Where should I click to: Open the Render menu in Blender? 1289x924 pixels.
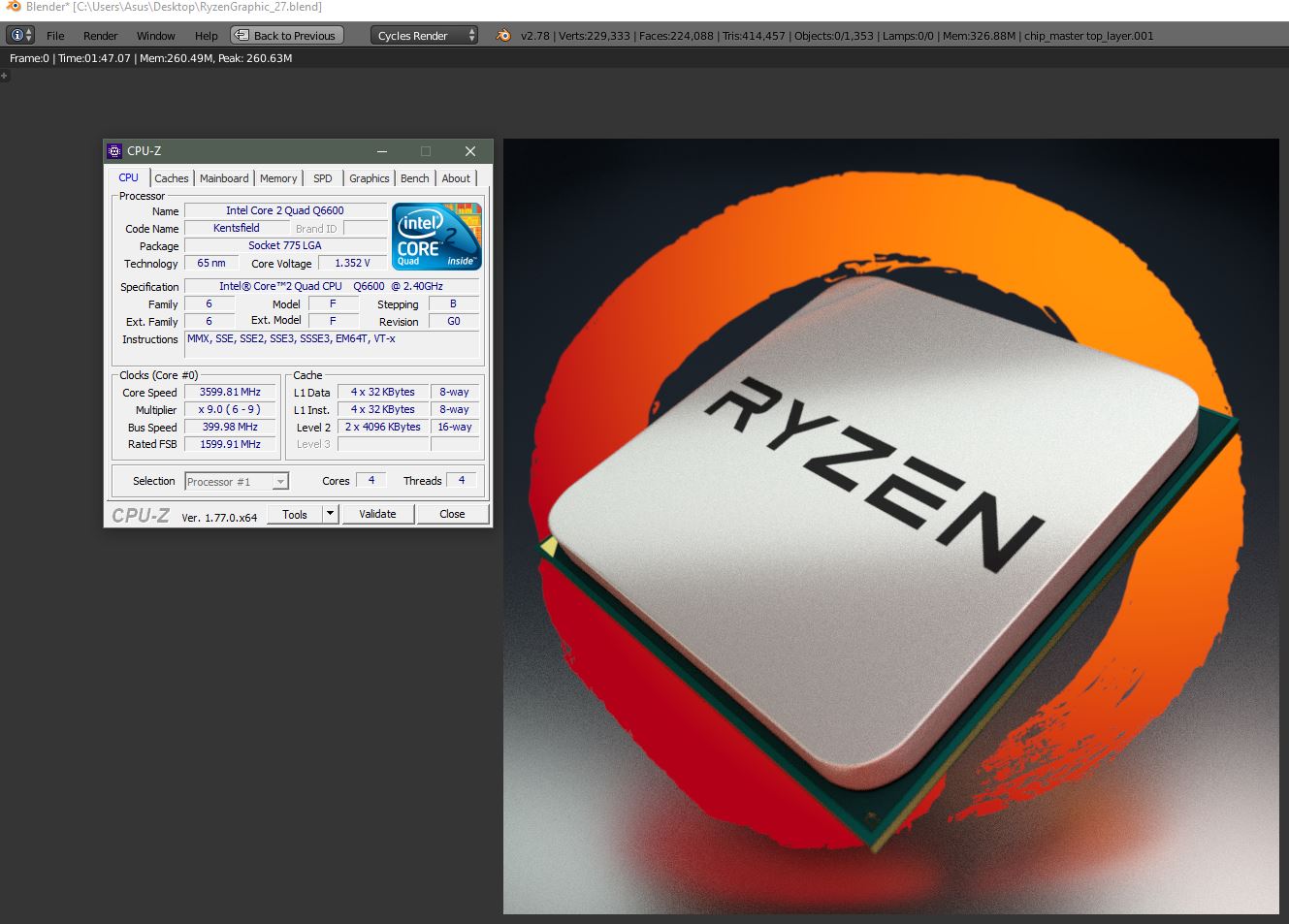(x=101, y=35)
